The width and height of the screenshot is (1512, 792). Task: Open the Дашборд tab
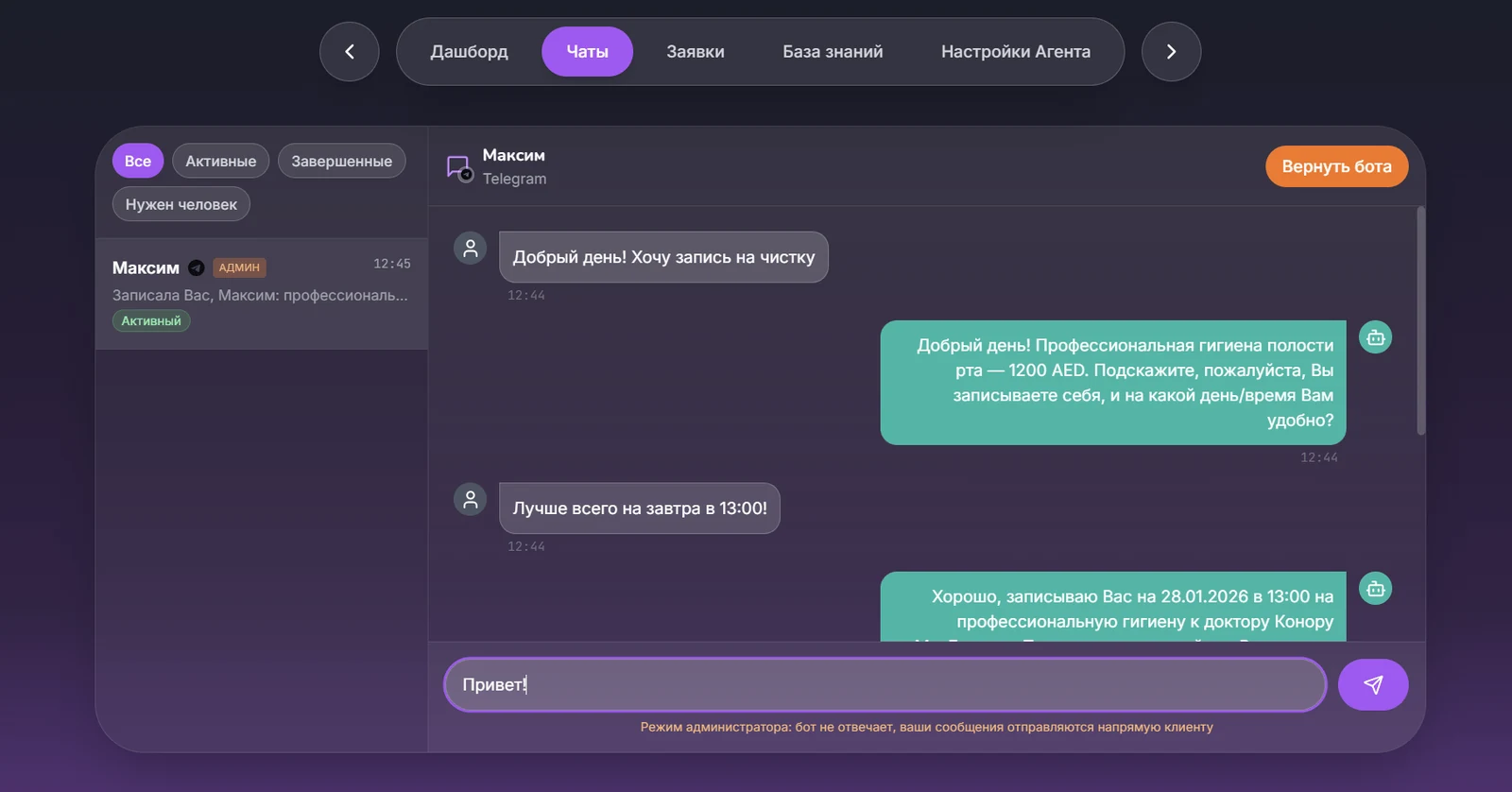click(470, 52)
